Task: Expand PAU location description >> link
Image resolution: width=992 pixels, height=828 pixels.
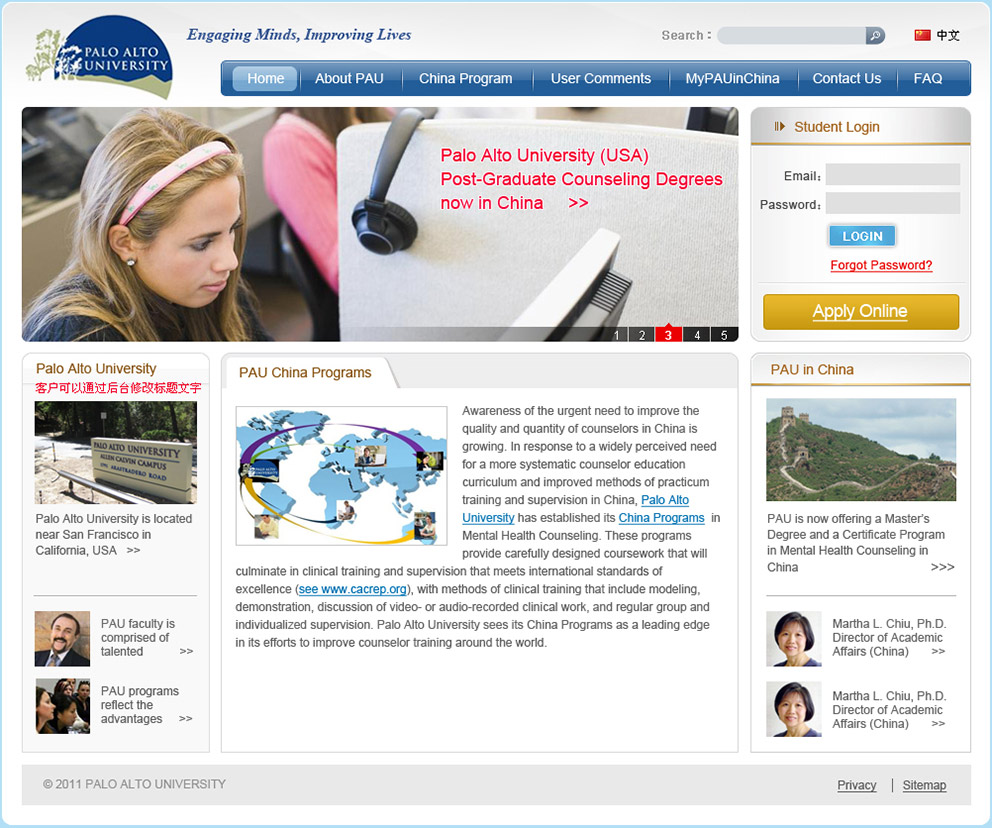Action: pos(133,550)
